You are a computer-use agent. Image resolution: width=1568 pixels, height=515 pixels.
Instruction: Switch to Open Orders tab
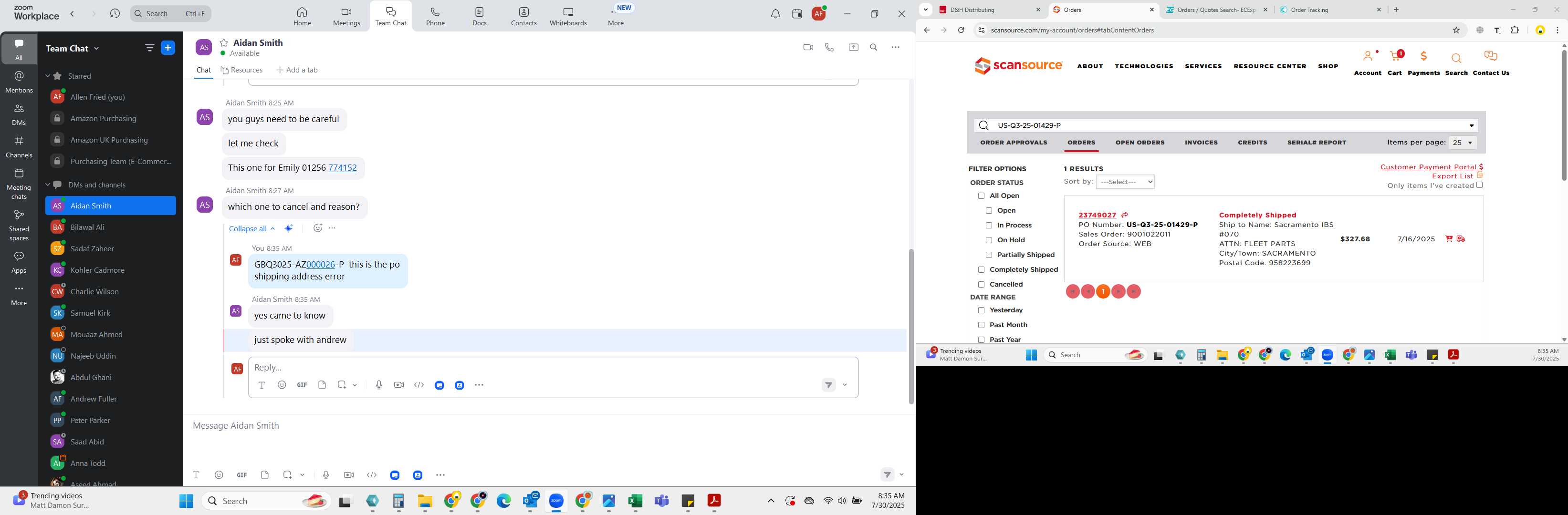click(x=1139, y=143)
